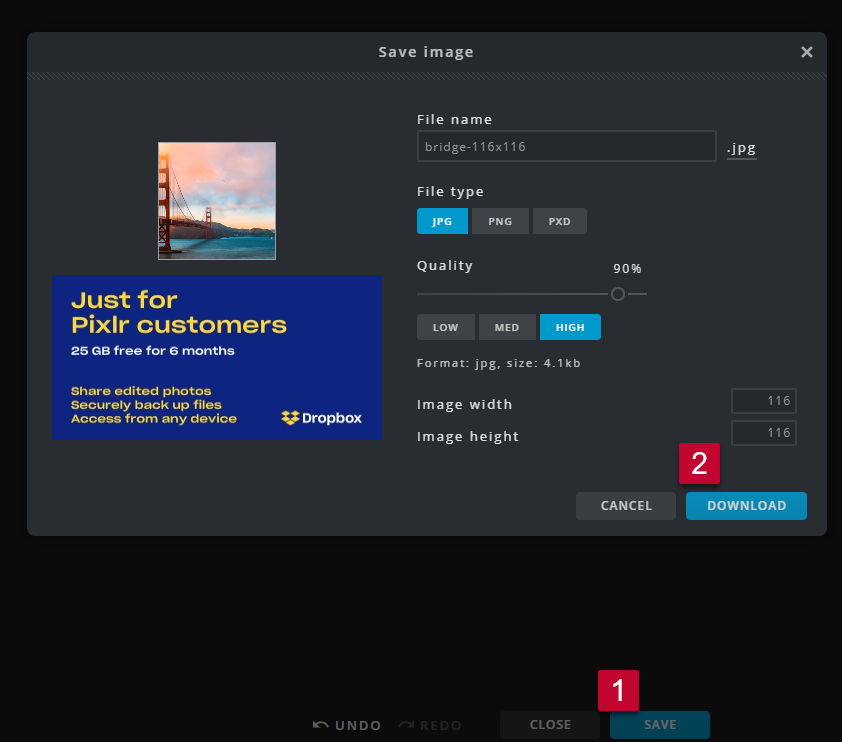Select PNG file type
The height and width of the screenshot is (742, 842).
(x=500, y=221)
